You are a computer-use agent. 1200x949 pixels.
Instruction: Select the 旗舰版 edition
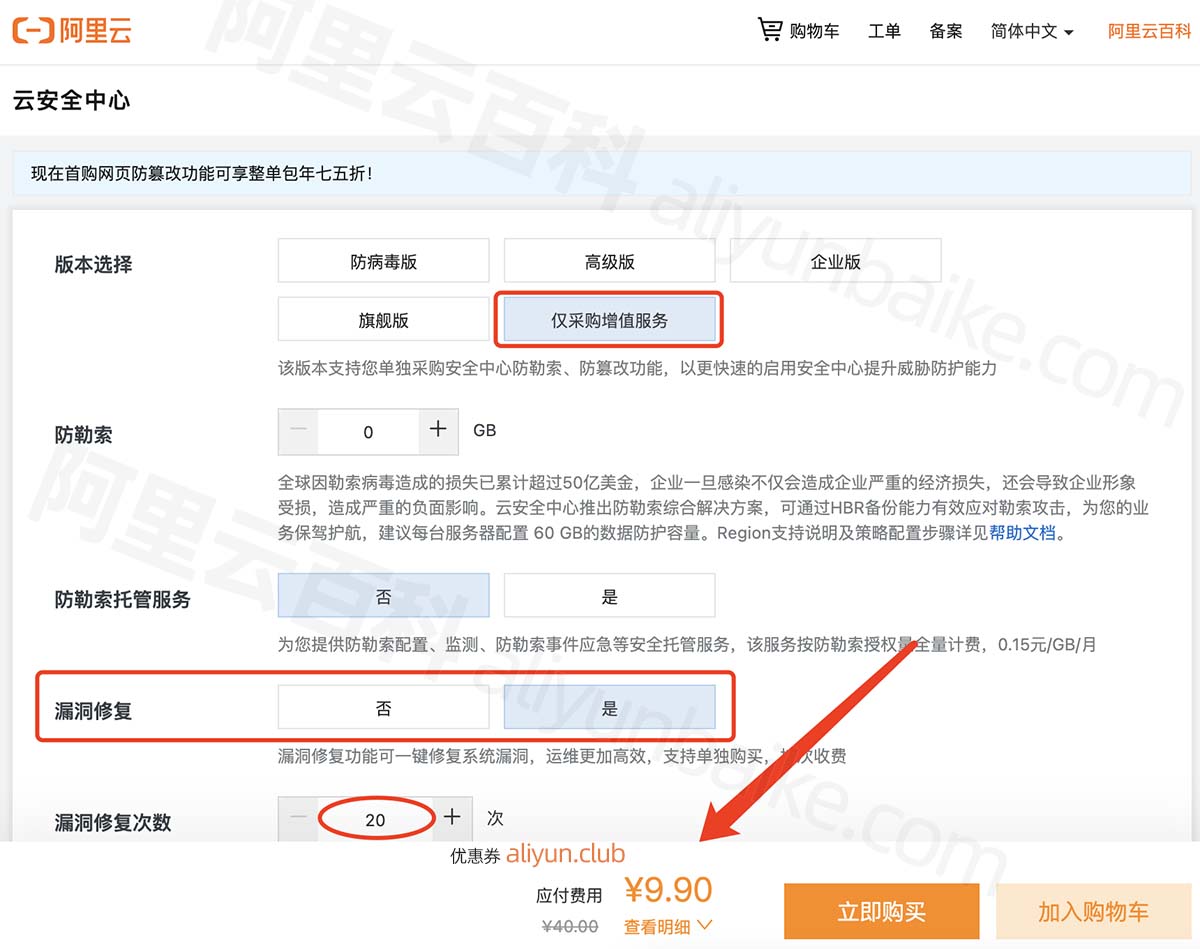point(384,320)
